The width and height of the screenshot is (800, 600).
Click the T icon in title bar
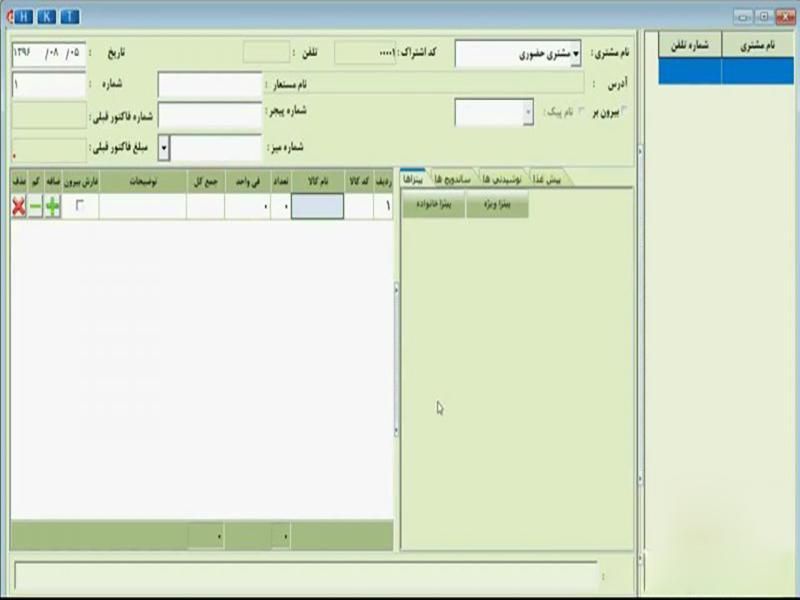pyautogui.click(x=70, y=17)
